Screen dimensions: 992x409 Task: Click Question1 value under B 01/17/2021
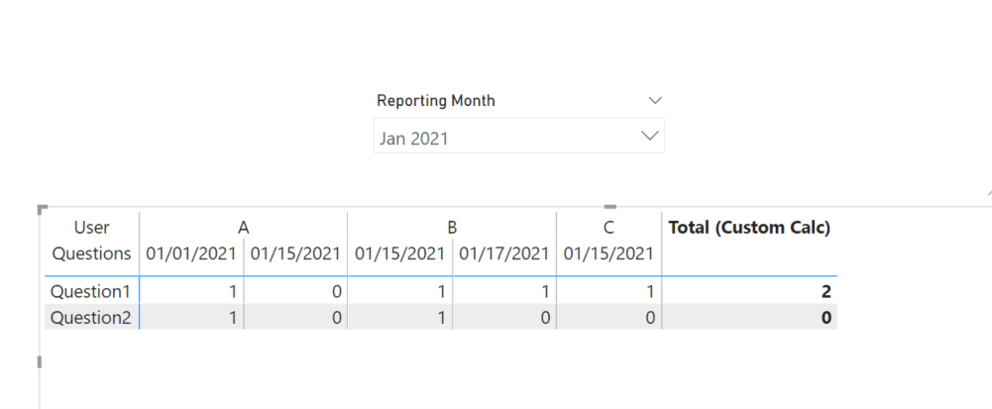pyautogui.click(x=546, y=292)
